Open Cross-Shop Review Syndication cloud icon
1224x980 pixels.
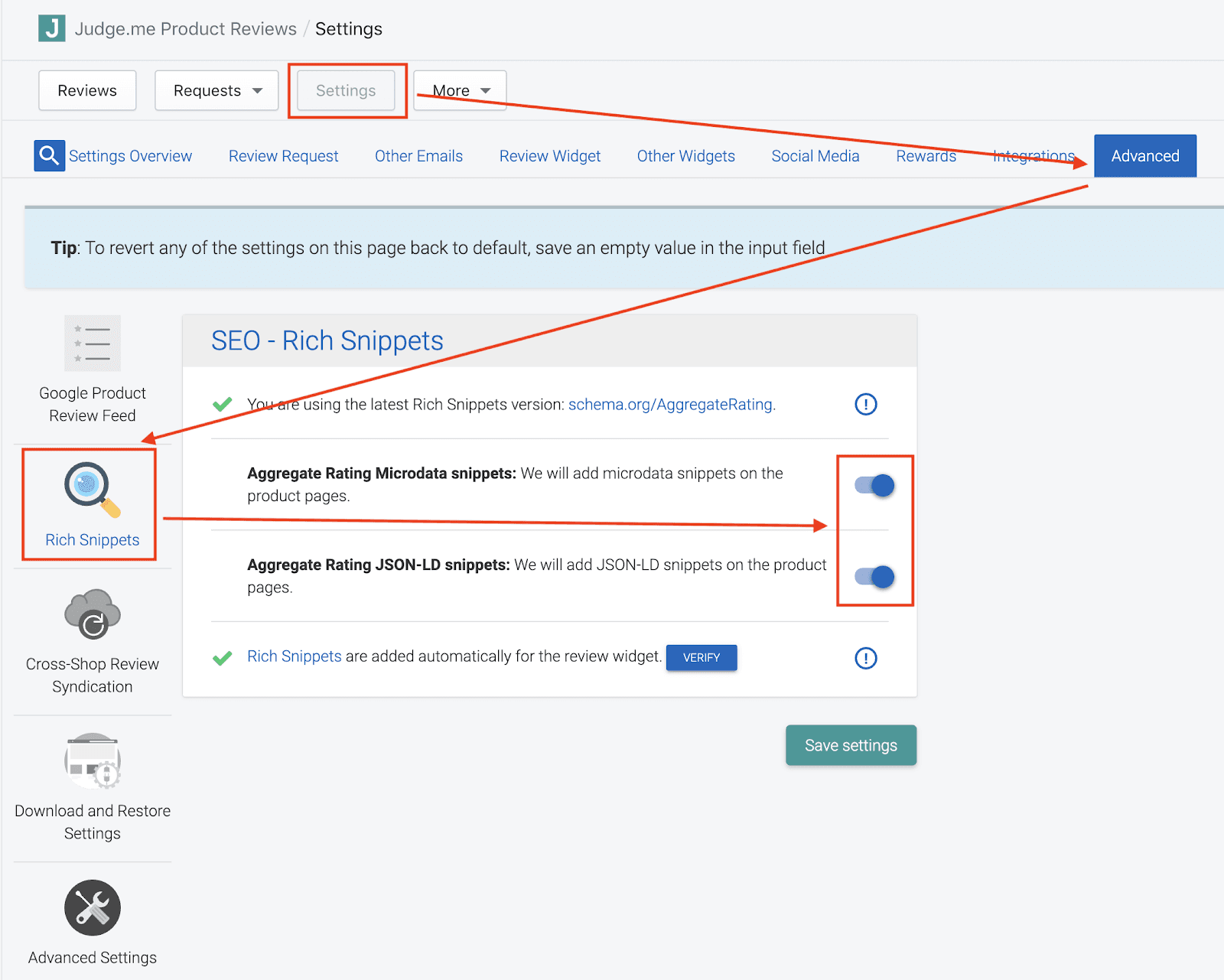[x=93, y=614]
